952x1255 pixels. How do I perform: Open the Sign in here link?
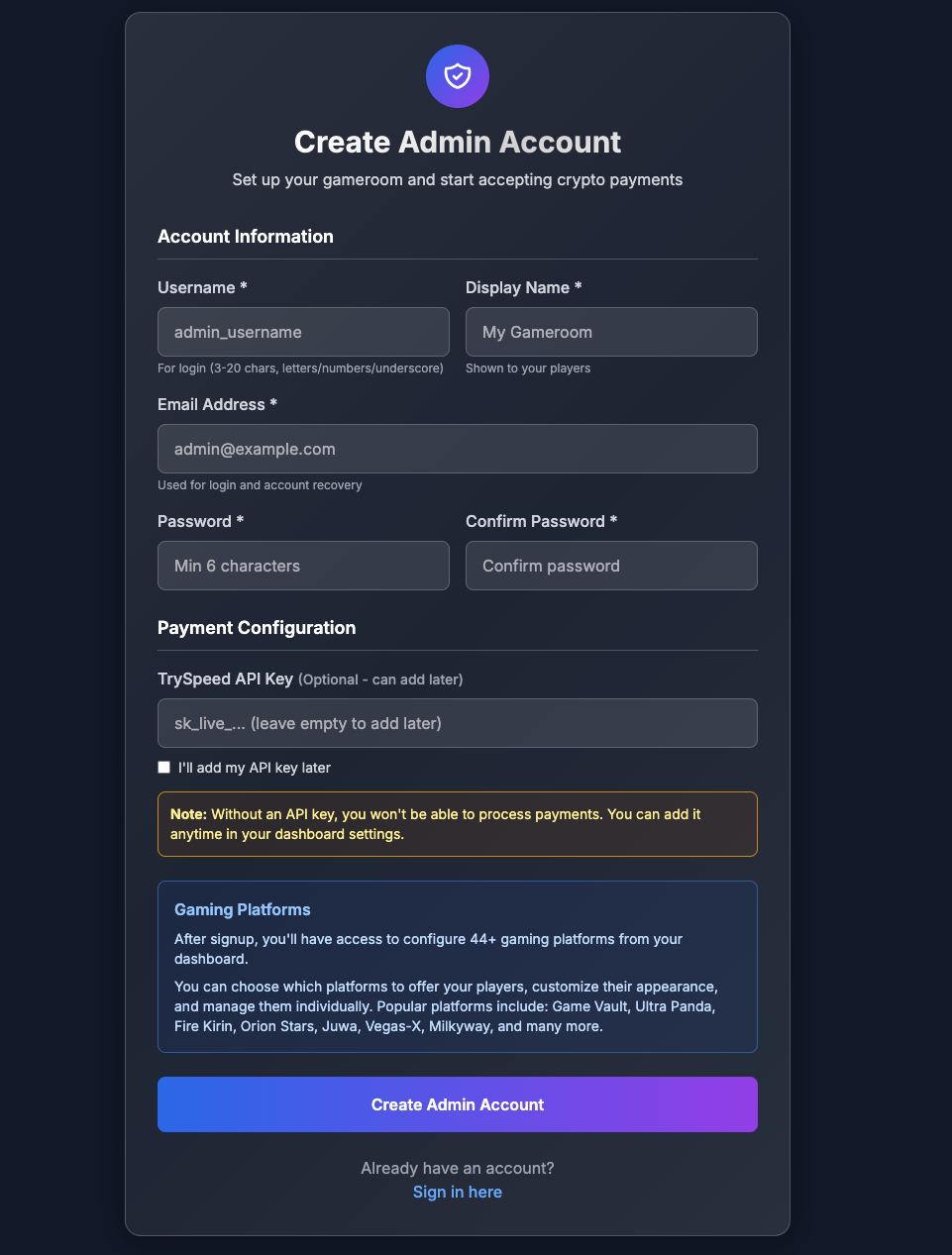point(457,1192)
